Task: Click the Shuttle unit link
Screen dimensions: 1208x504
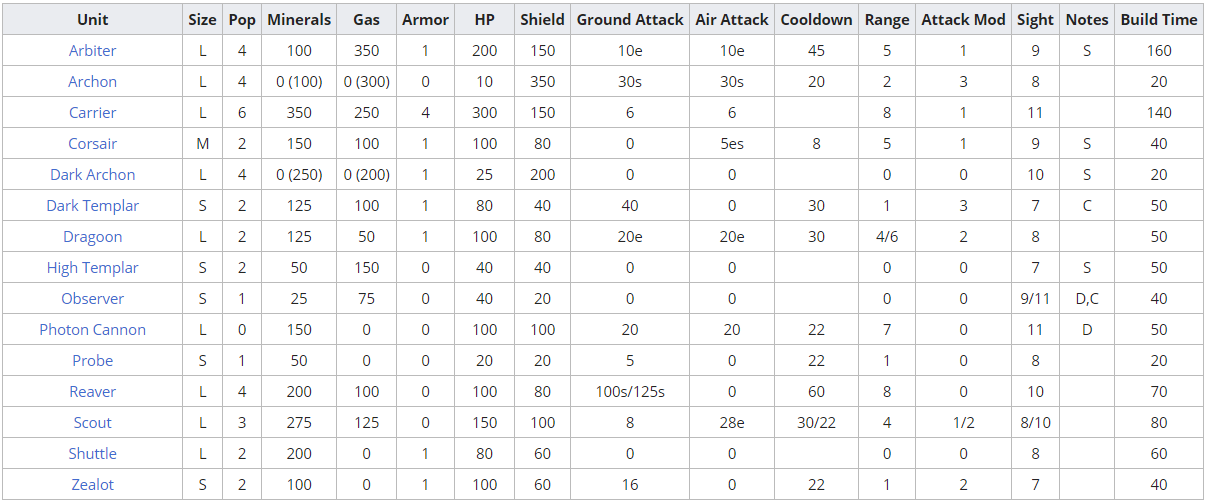Action: pyautogui.click(x=92, y=454)
